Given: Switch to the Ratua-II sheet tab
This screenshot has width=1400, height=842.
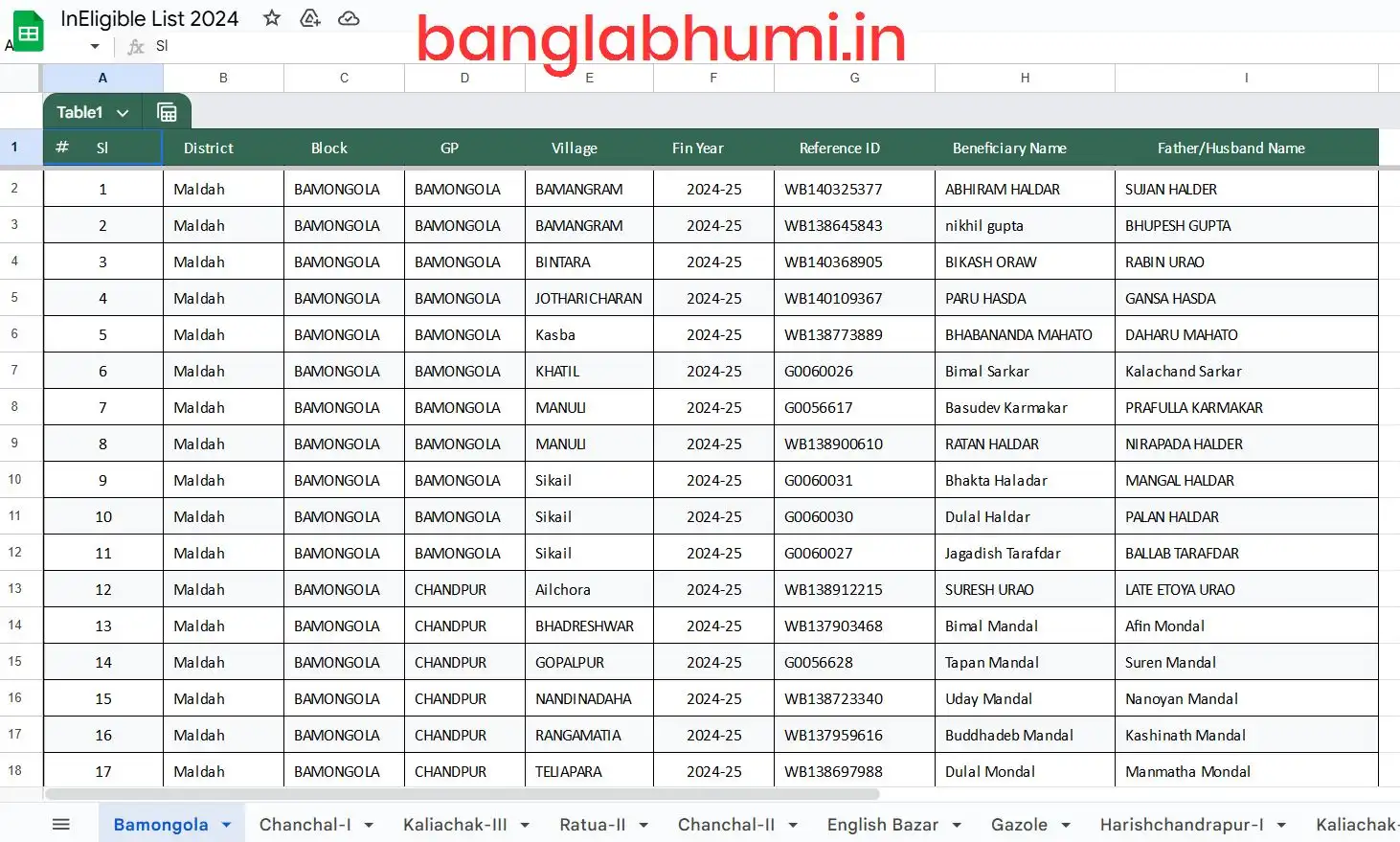Looking at the screenshot, I should (x=593, y=825).
